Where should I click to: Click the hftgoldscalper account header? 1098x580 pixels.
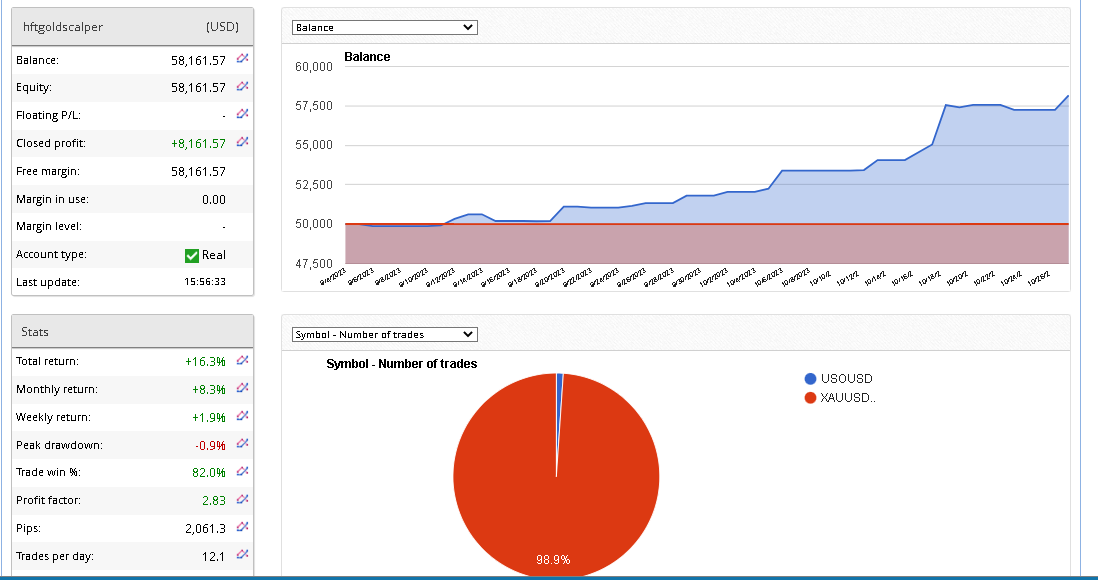[130, 27]
